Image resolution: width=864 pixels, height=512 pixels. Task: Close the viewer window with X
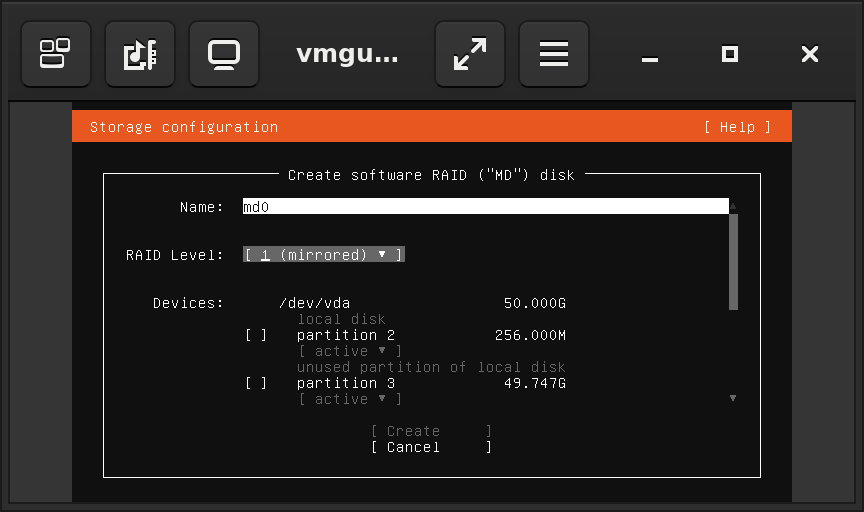pos(810,54)
